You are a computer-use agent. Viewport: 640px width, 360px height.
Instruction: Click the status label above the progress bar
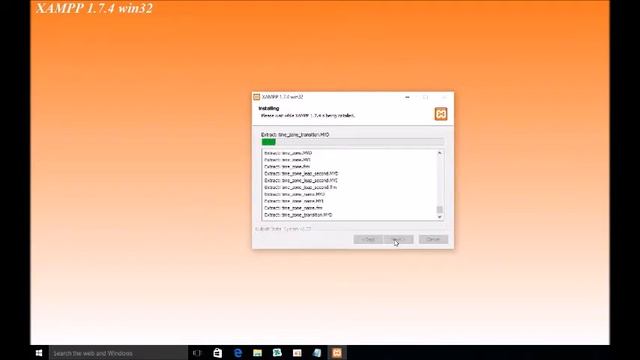[x=295, y=134]
